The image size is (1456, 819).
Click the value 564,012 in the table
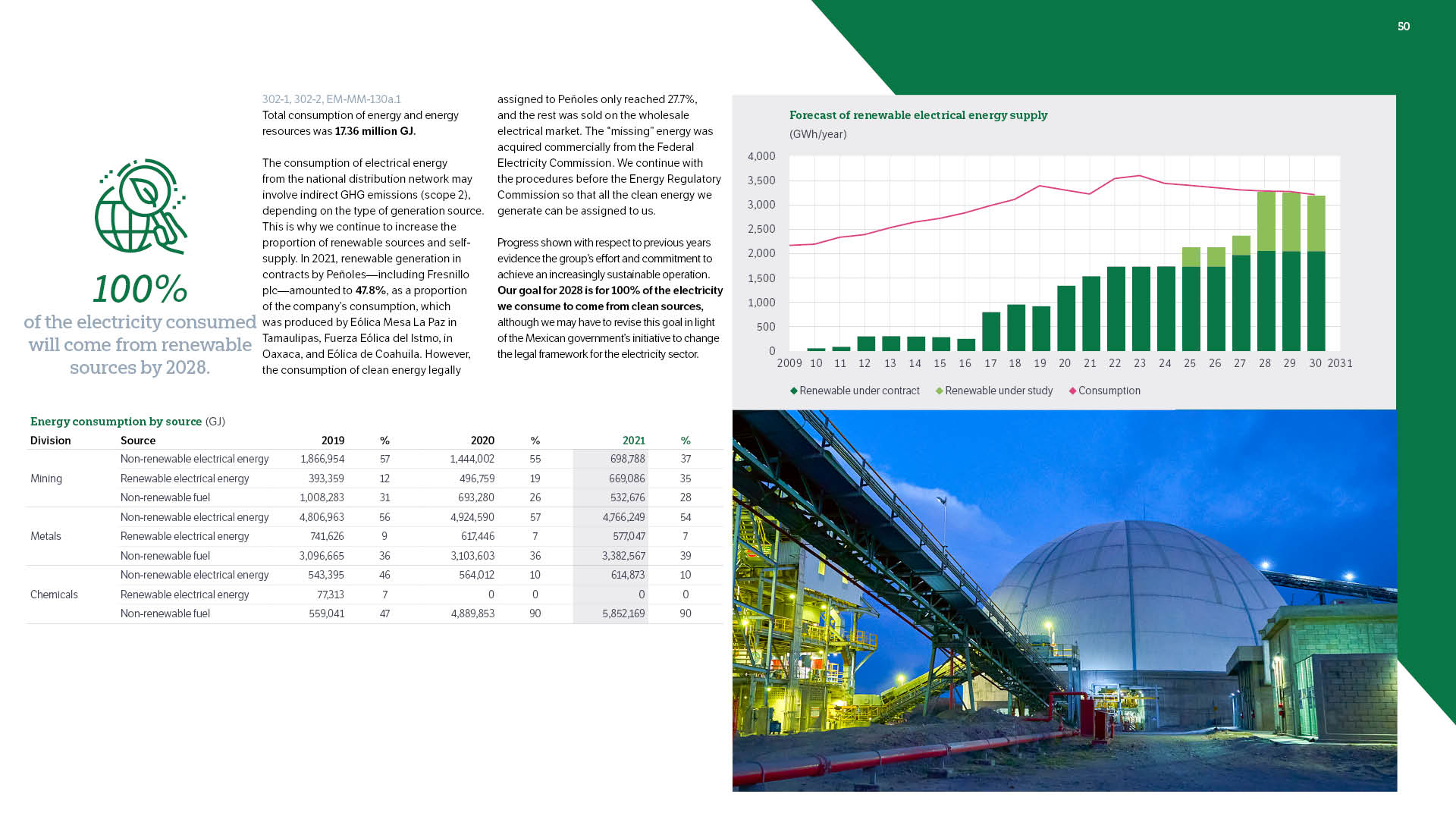477,575
